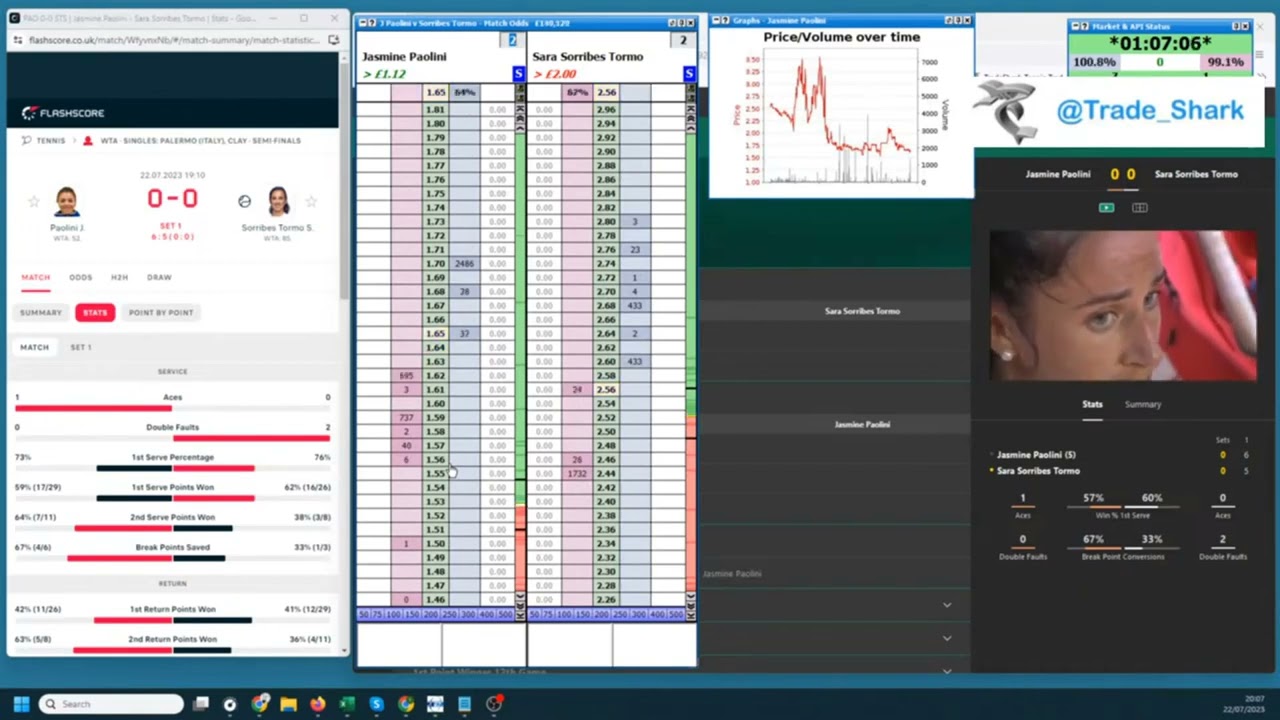Click the S button under Sara Sorribes Tormo

688,74
